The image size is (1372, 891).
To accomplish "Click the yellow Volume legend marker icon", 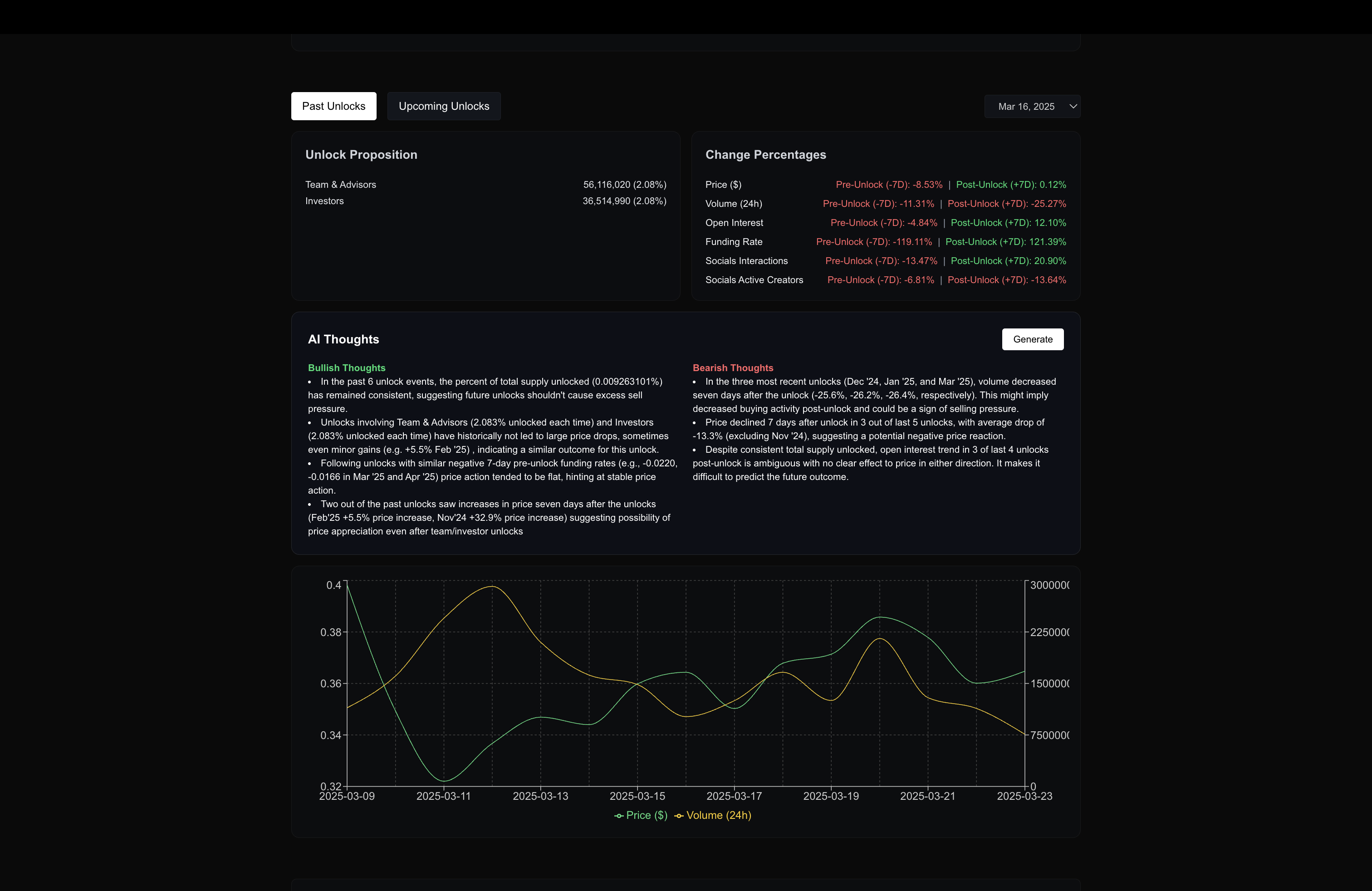I will [x=678, y=816].
